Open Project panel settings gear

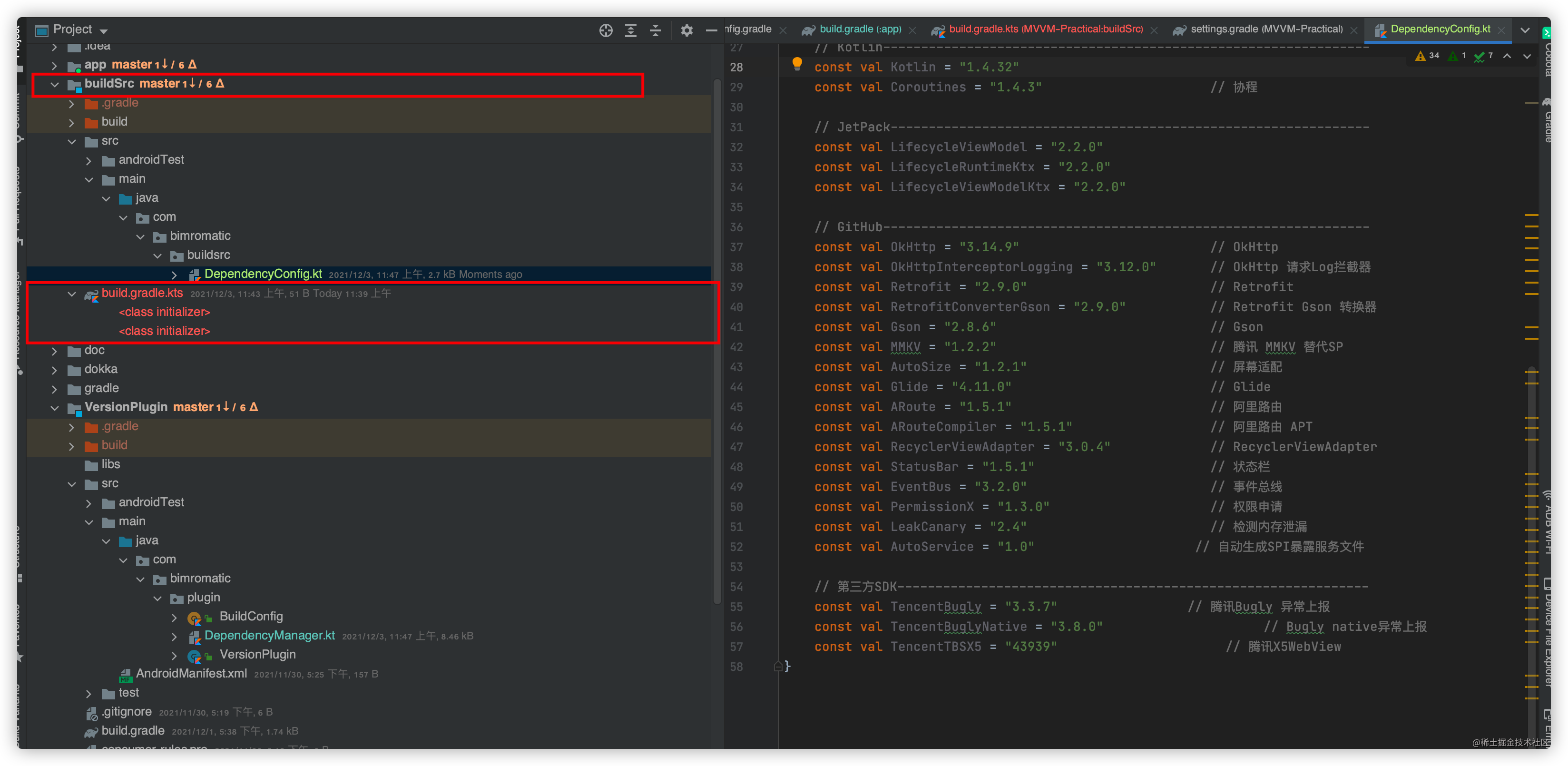click(686, 30)
